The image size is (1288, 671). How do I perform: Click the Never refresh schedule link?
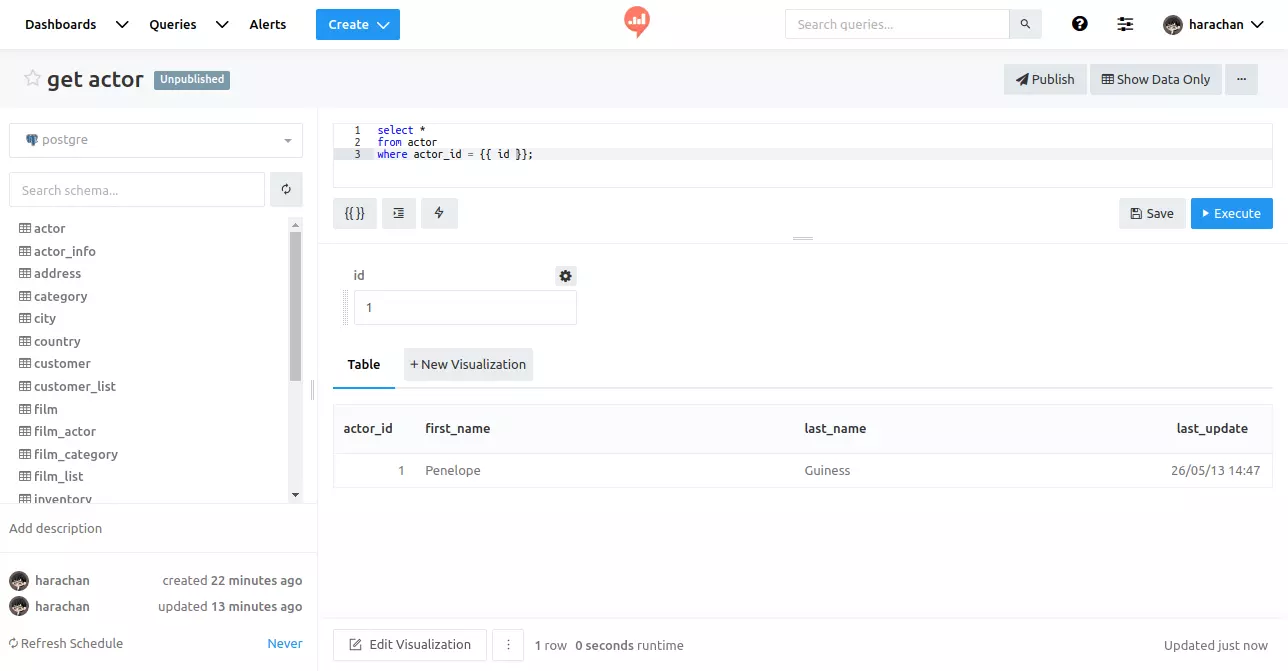(284, 643)
